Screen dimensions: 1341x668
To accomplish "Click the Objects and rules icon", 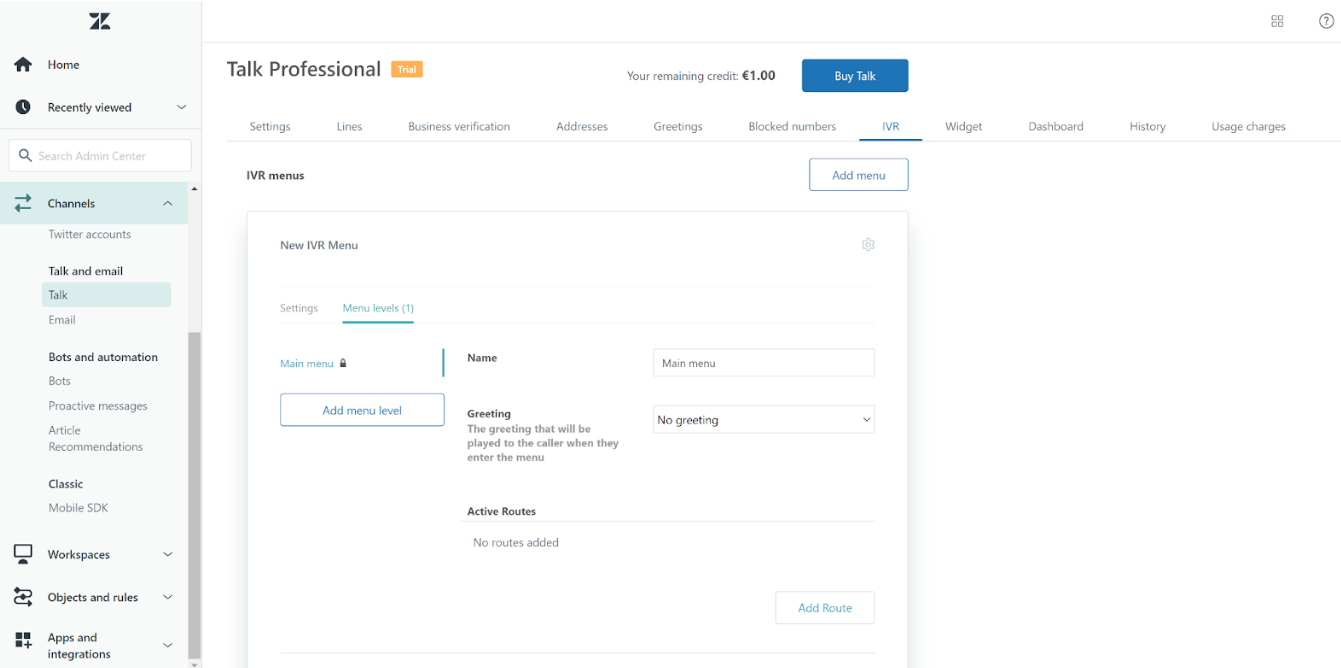I will pos(23,597).
